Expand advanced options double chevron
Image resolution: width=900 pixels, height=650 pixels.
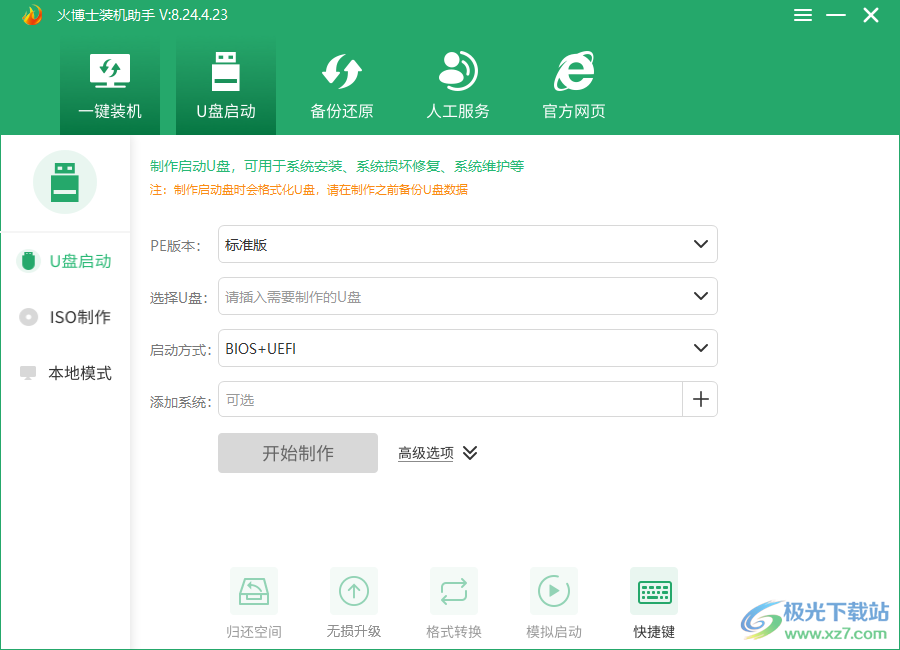click(x=470, y=453)
